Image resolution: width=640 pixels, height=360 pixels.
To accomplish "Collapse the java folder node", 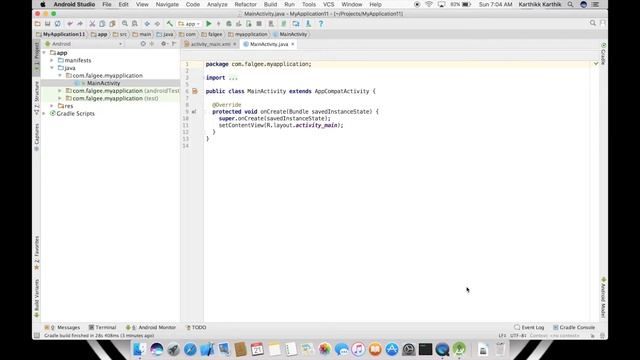I will pyautogui.click(x=52, y=68).
